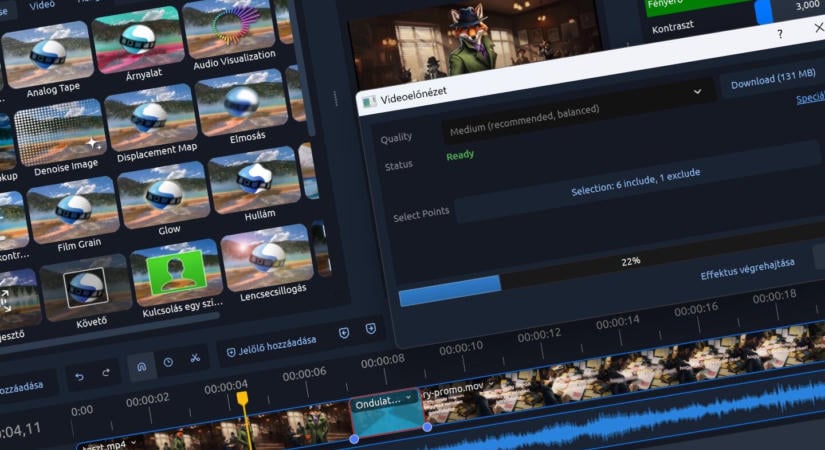This screenshot has width=825, height=450.
Task: Click the panel splitter dots handle
Action: pos(335,98)
